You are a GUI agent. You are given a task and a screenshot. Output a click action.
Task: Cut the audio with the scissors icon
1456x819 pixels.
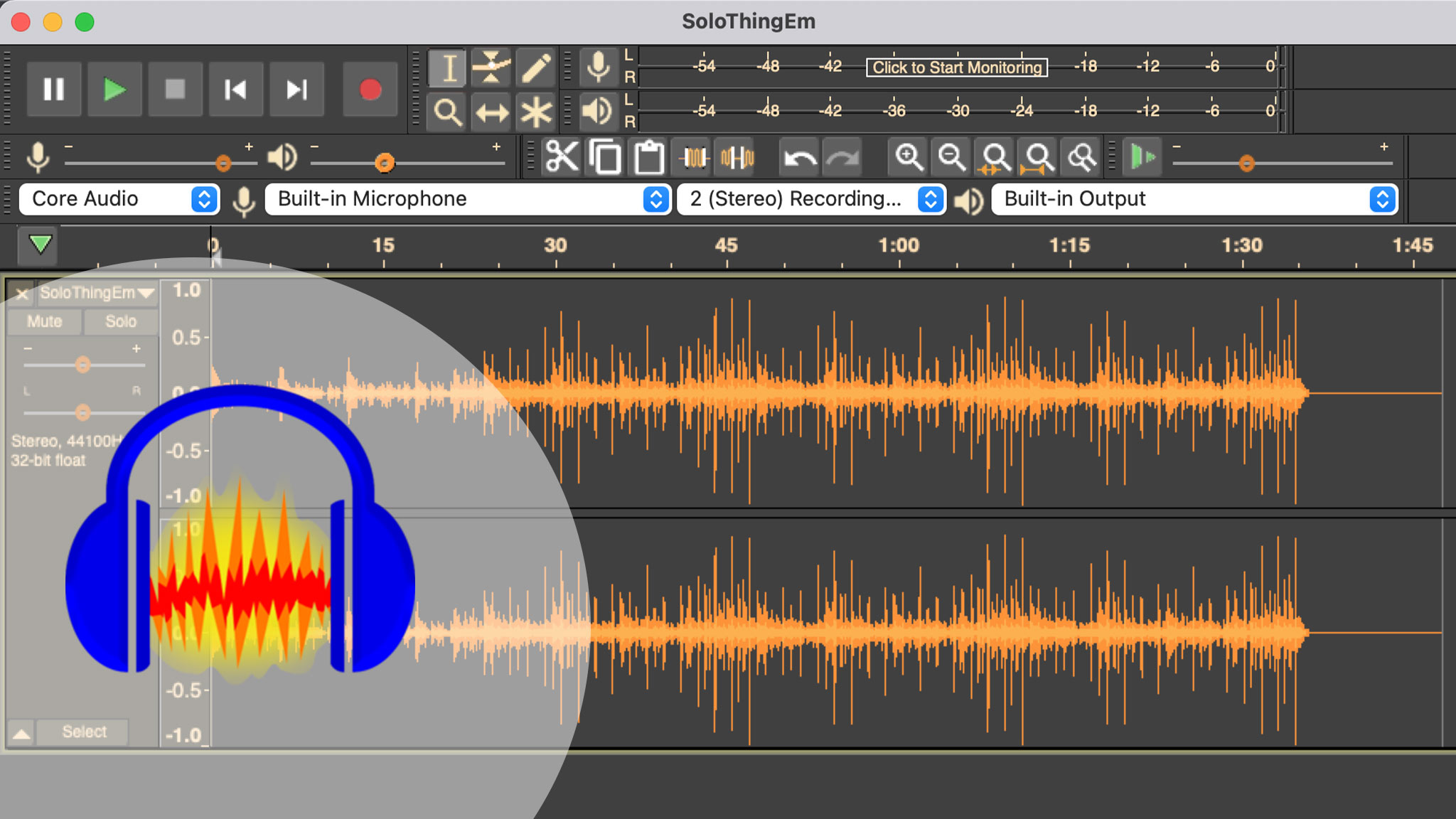[x=562, y=156]
